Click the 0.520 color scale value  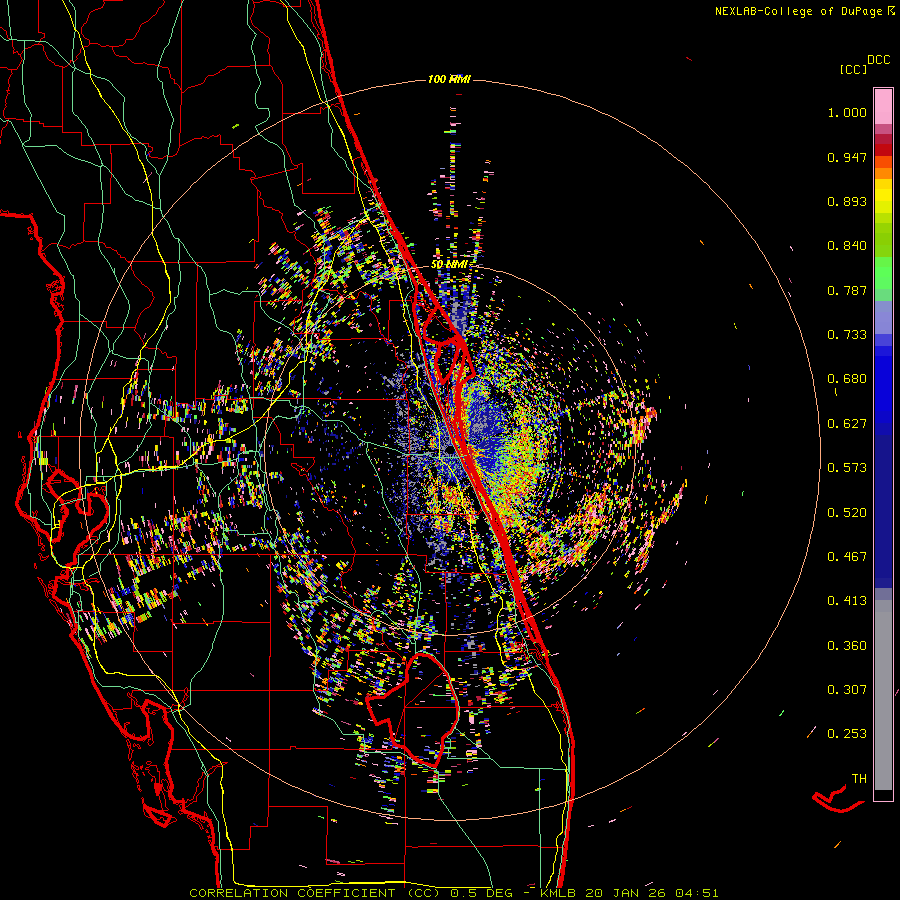pos(847,513)
